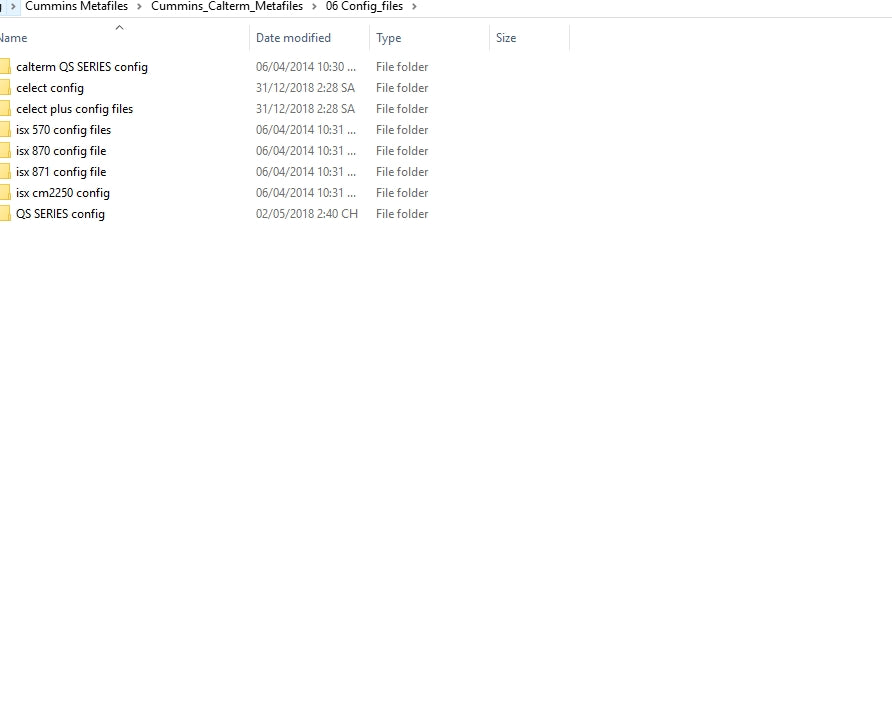Screen dimensions: 892x701
Task: Open the isx cm2250 config folder icon
Action: pyautogui.click(x=8, y=192)
